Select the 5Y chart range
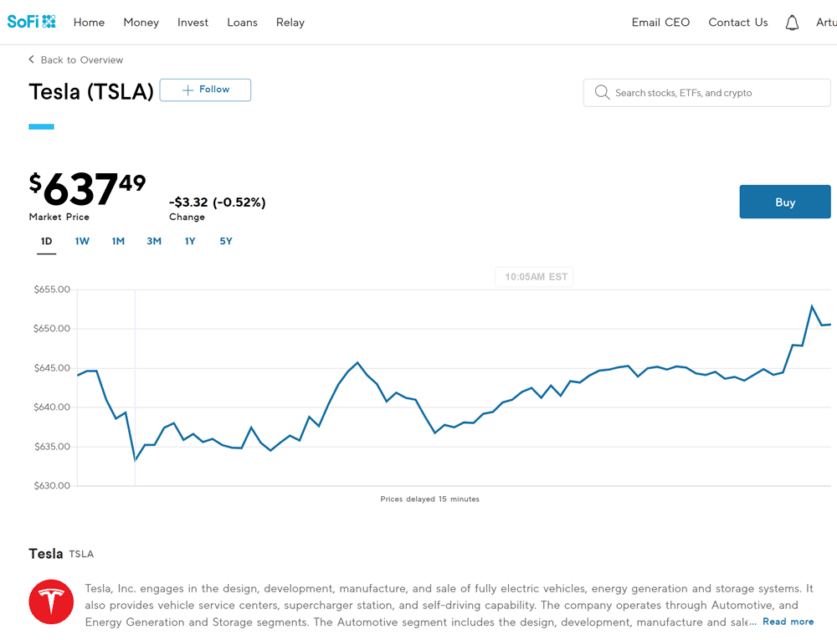The width and height of the screenshot is (837, 640). point(226,241)
